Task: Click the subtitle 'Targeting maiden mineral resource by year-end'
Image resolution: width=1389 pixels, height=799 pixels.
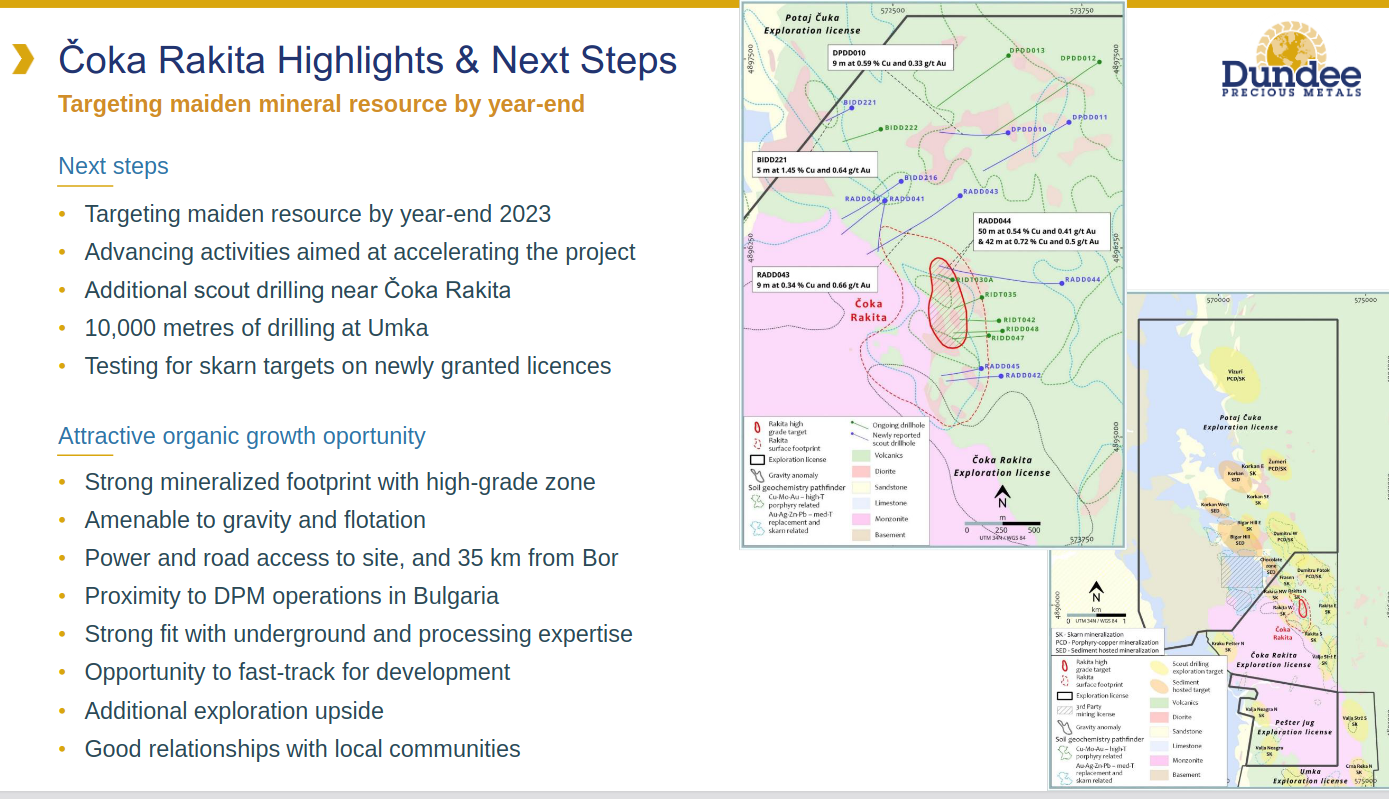Action: (321, 104)
